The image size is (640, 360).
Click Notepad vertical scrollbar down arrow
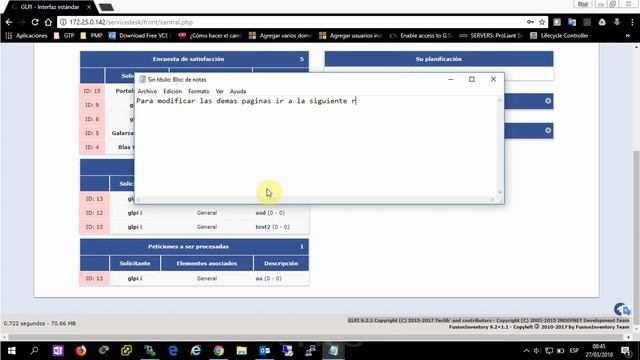[500, 192]
